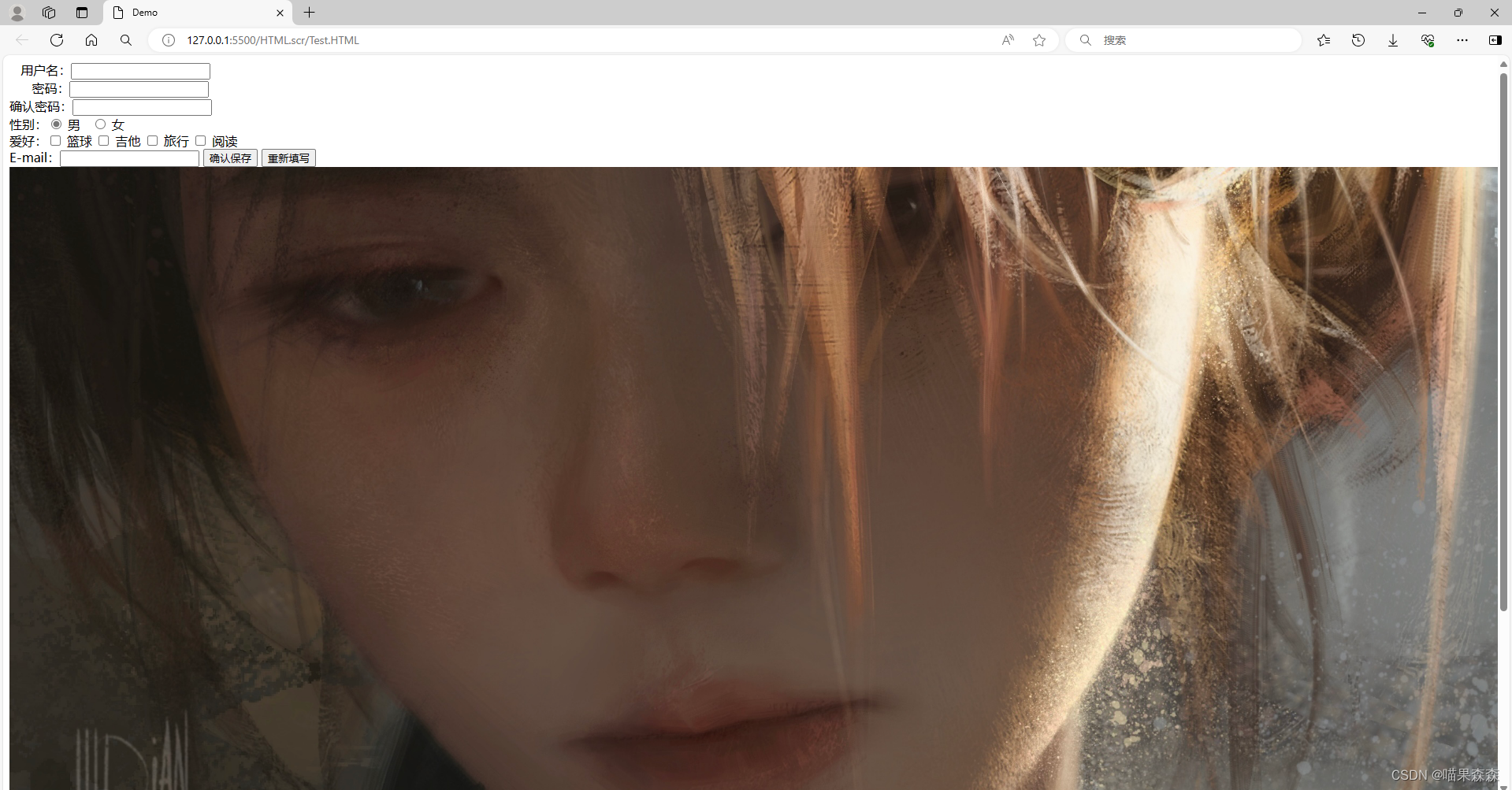Check the 吉他 hobby checkbox

coord(103,141)
